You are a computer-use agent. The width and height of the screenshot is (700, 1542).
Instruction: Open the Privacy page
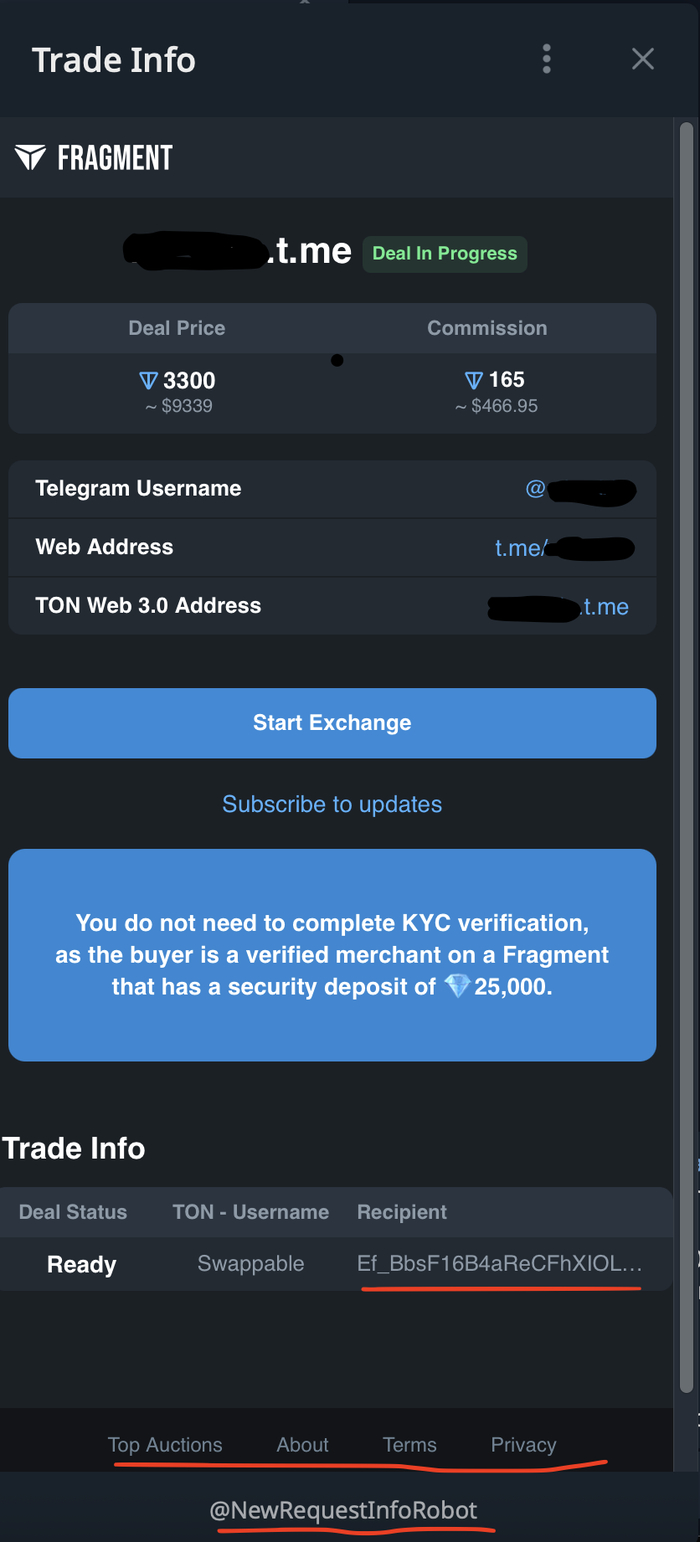[523, 1444]
